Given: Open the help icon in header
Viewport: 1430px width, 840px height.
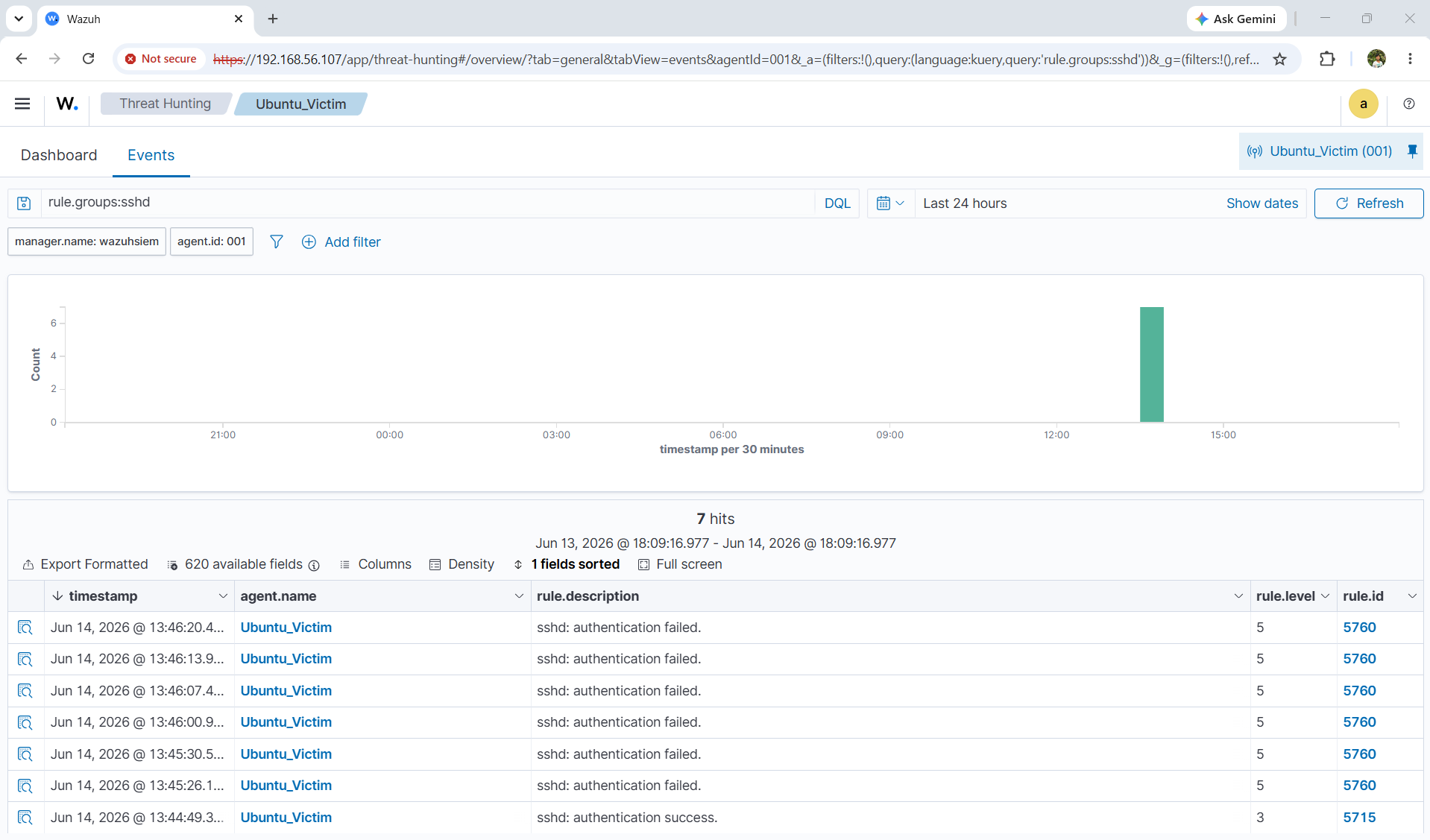Looking at the screenshot, I should 1408,104.
